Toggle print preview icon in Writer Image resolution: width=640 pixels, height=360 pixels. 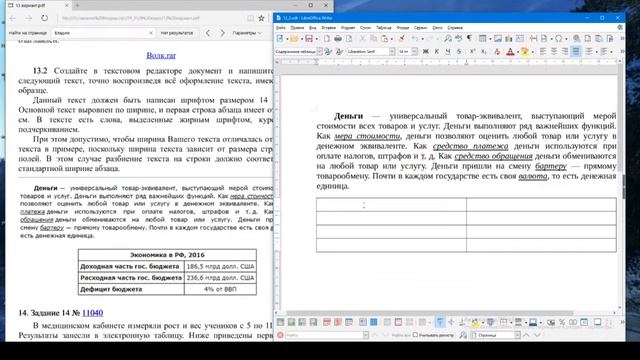click(349, 39)
